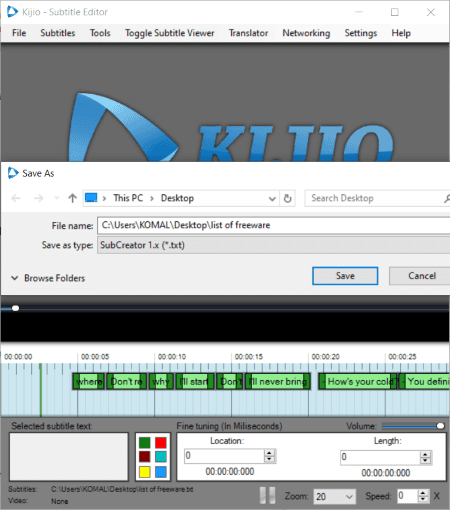
Task: Click the green playhead cursor on the timeline
Action: [x=41, y=390]
